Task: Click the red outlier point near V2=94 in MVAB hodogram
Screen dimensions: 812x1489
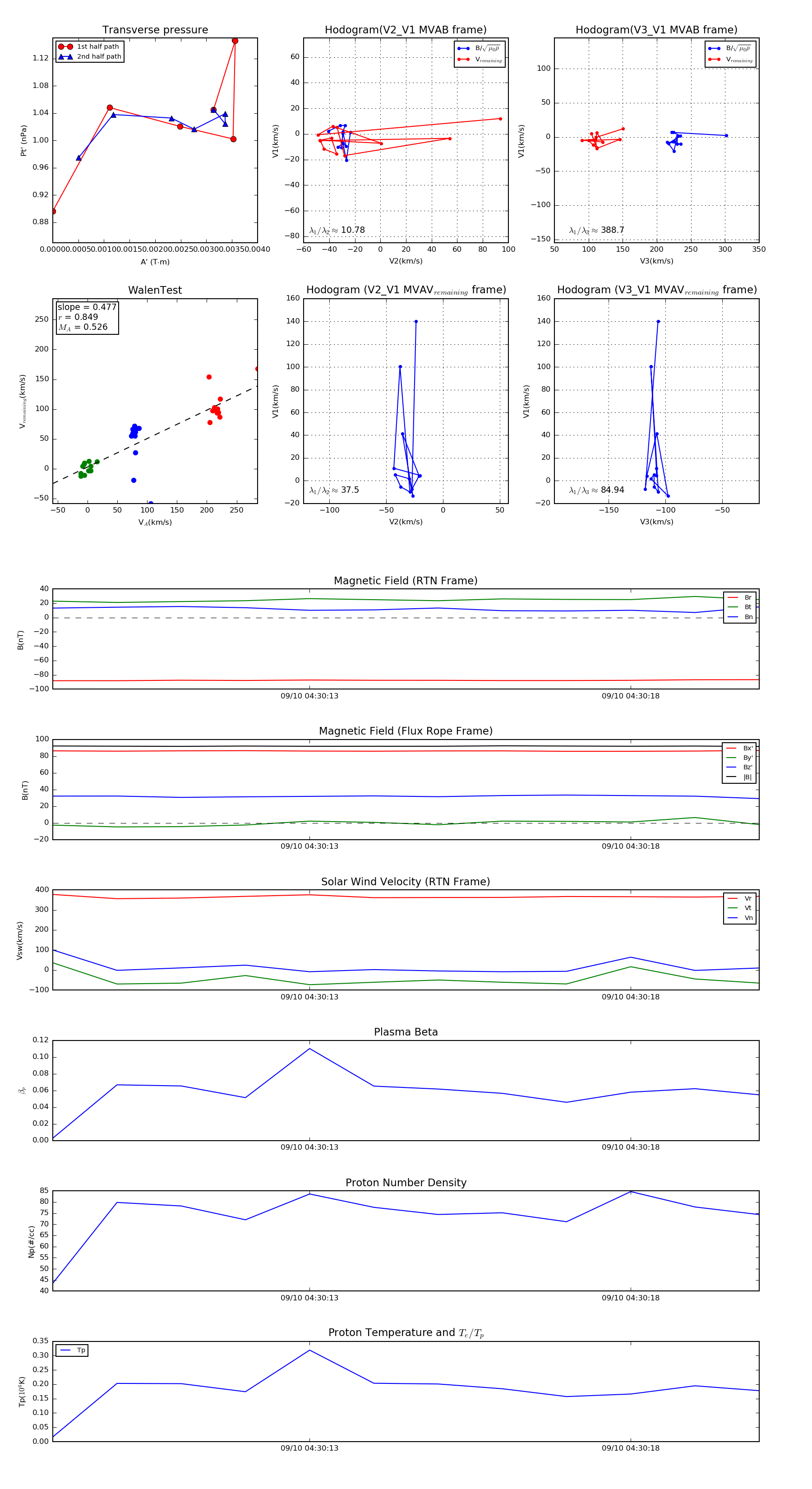Action: coord(500,119)
